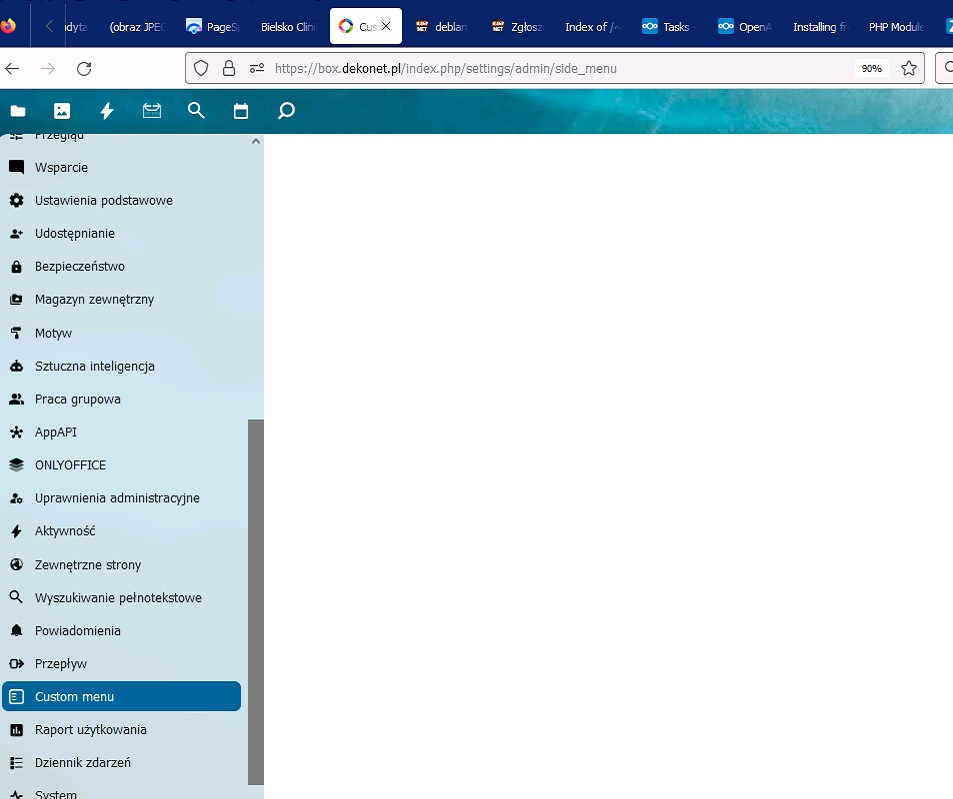Viewport: 953px width, 799px height.
Task: Open the Calendar app icon
Action: 241,111
